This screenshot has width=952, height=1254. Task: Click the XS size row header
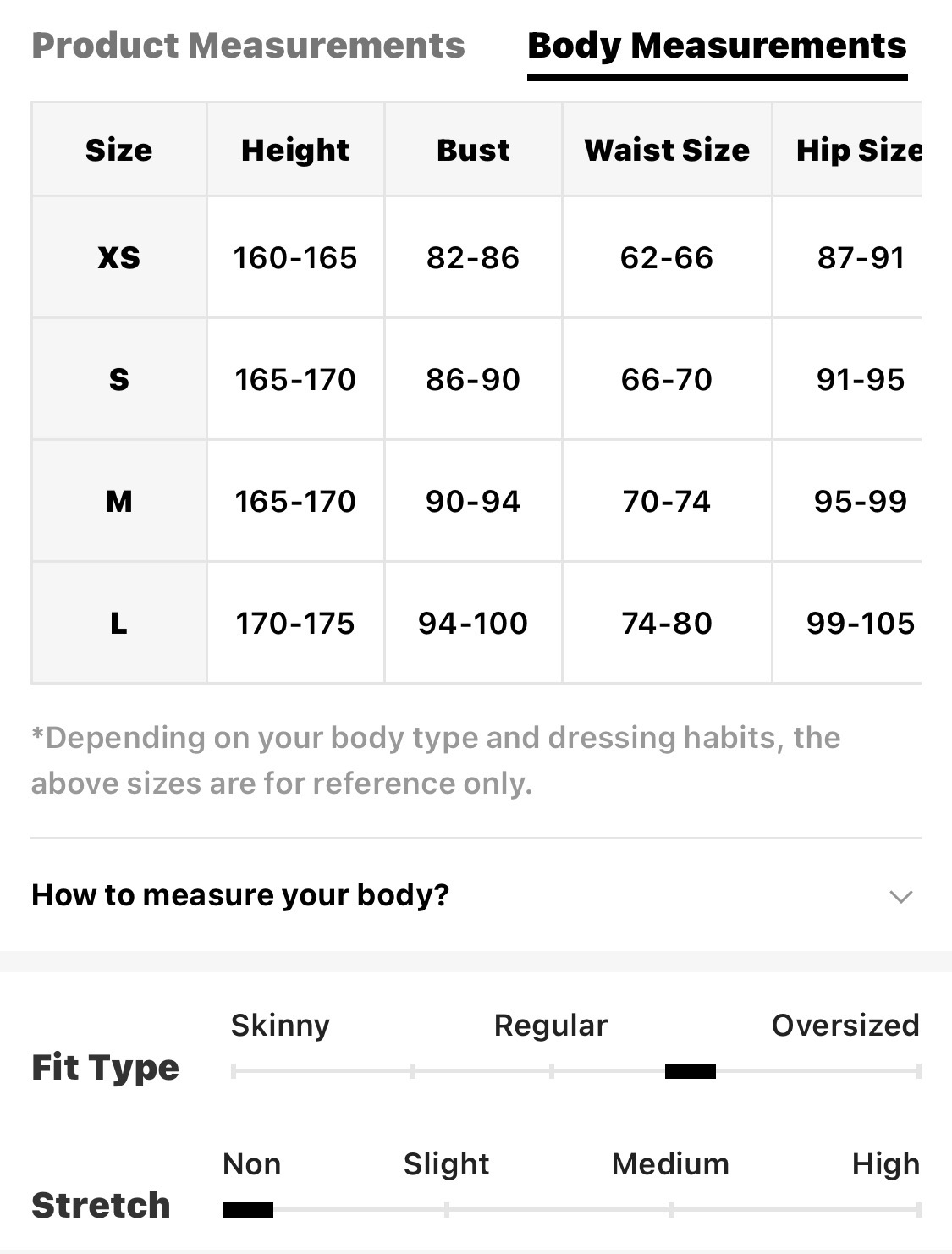point(119,257)
